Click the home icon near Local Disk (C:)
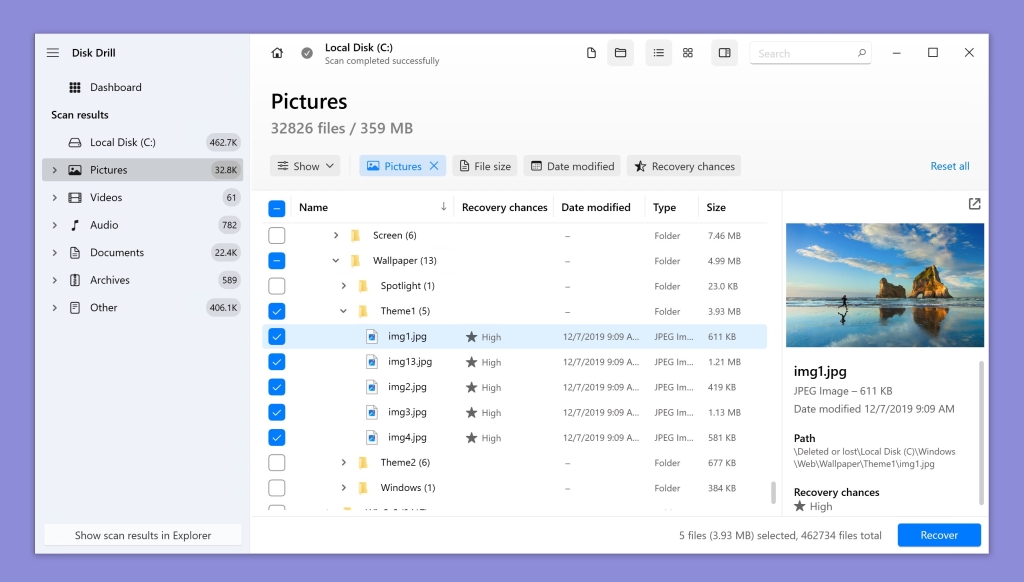The image size is (1024, 582). tap(277, 52)
